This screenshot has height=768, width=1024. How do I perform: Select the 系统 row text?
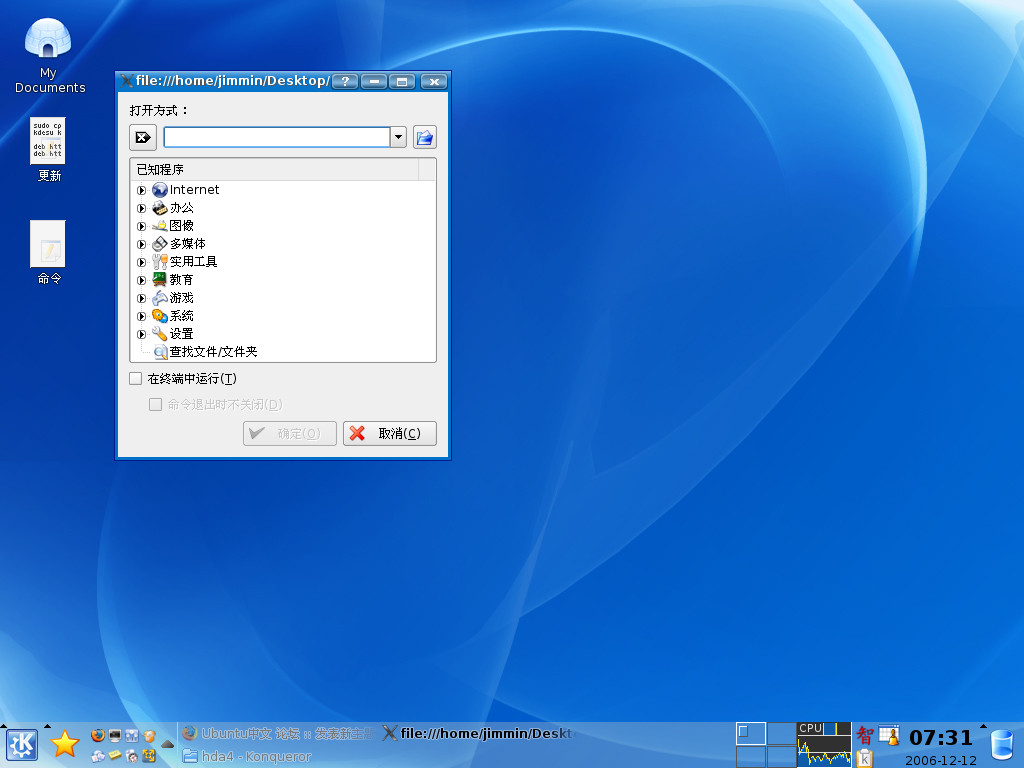pos(182,316)
